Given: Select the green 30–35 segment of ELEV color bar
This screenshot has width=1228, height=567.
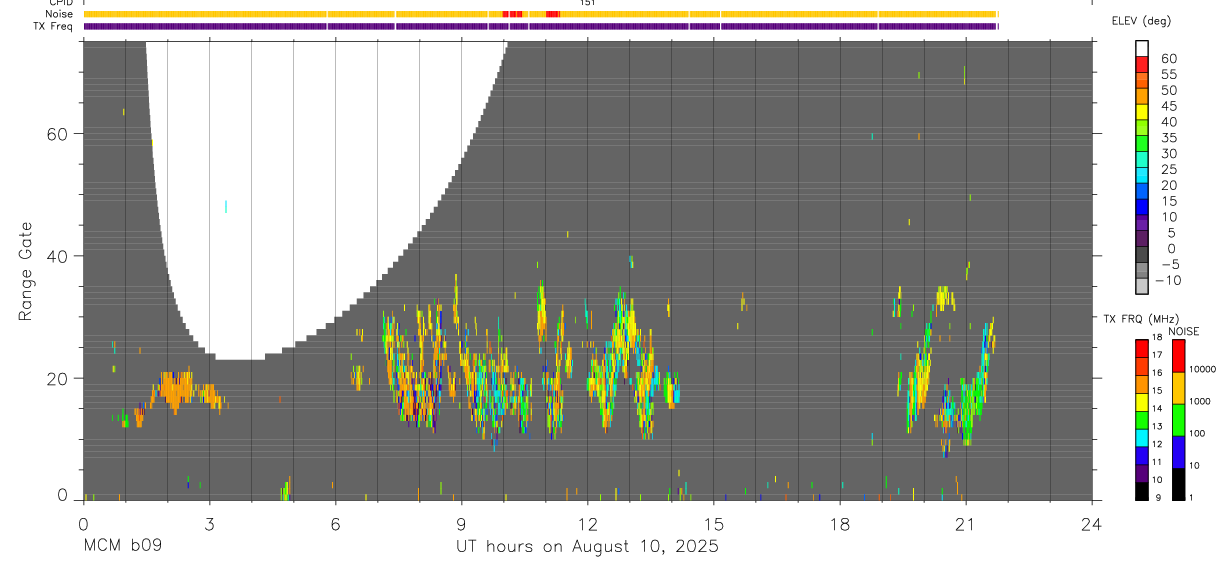Looking at the screenshot, I should tap(1142, 145).
